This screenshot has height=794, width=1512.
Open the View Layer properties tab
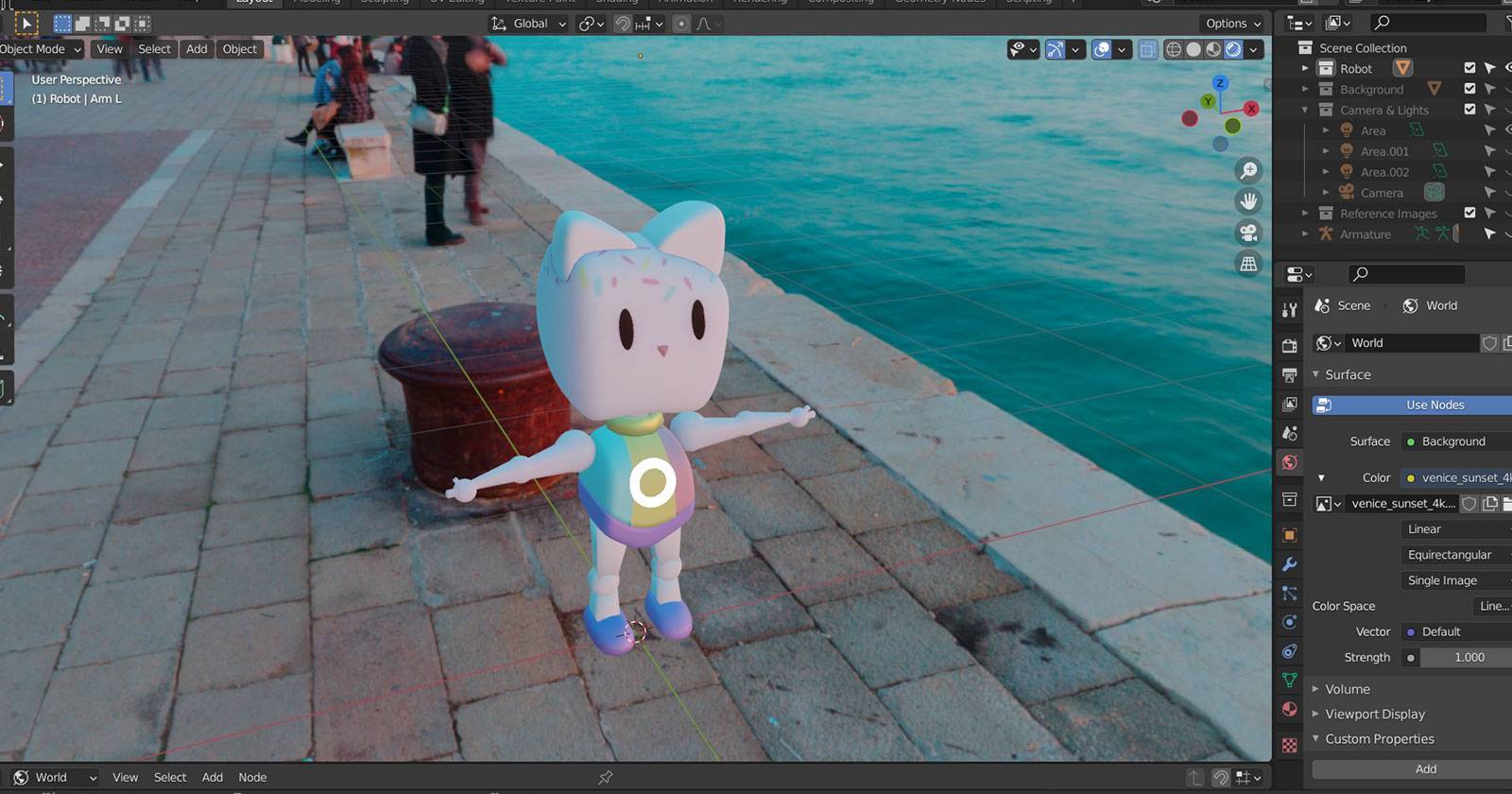click(x=1289, y=405)
